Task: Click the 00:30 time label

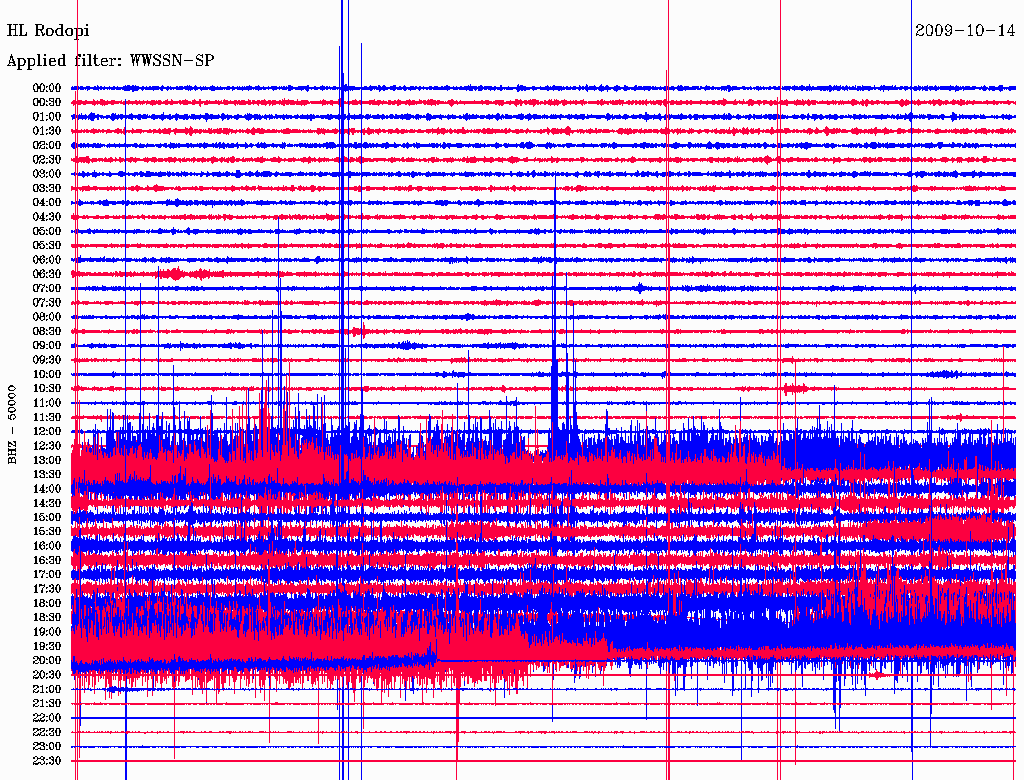Action: pos(47,102)
